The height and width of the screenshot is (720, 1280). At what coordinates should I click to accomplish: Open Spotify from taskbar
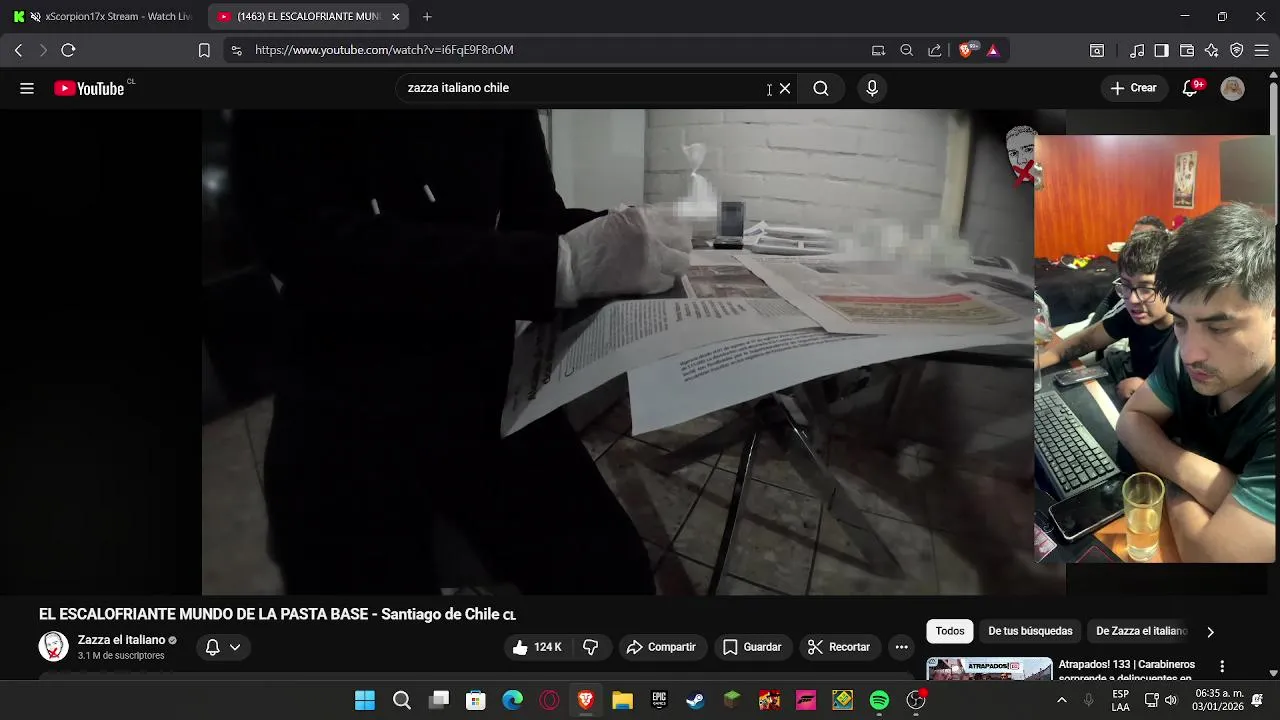(879, 700)
